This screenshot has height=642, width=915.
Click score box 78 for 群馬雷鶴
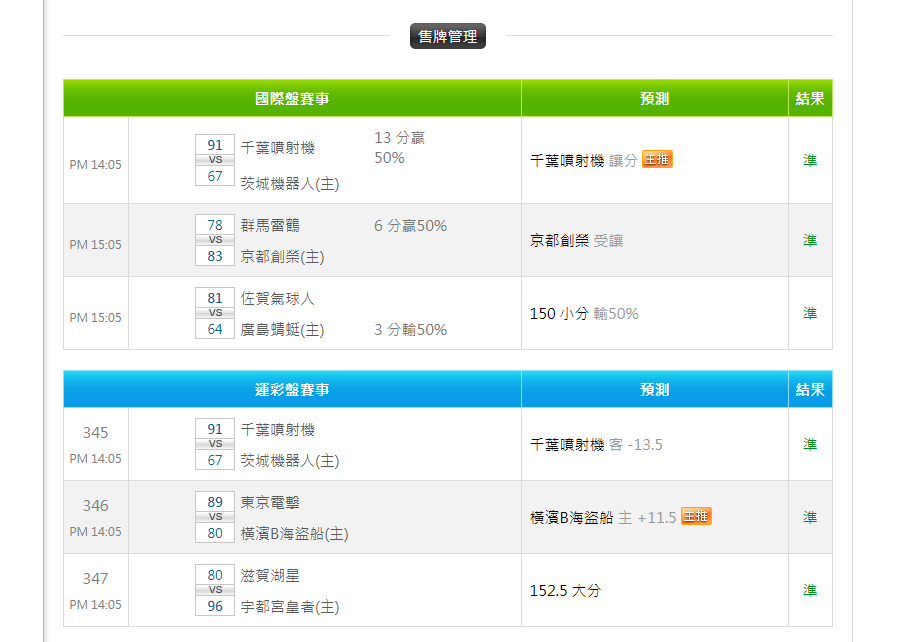215,225
